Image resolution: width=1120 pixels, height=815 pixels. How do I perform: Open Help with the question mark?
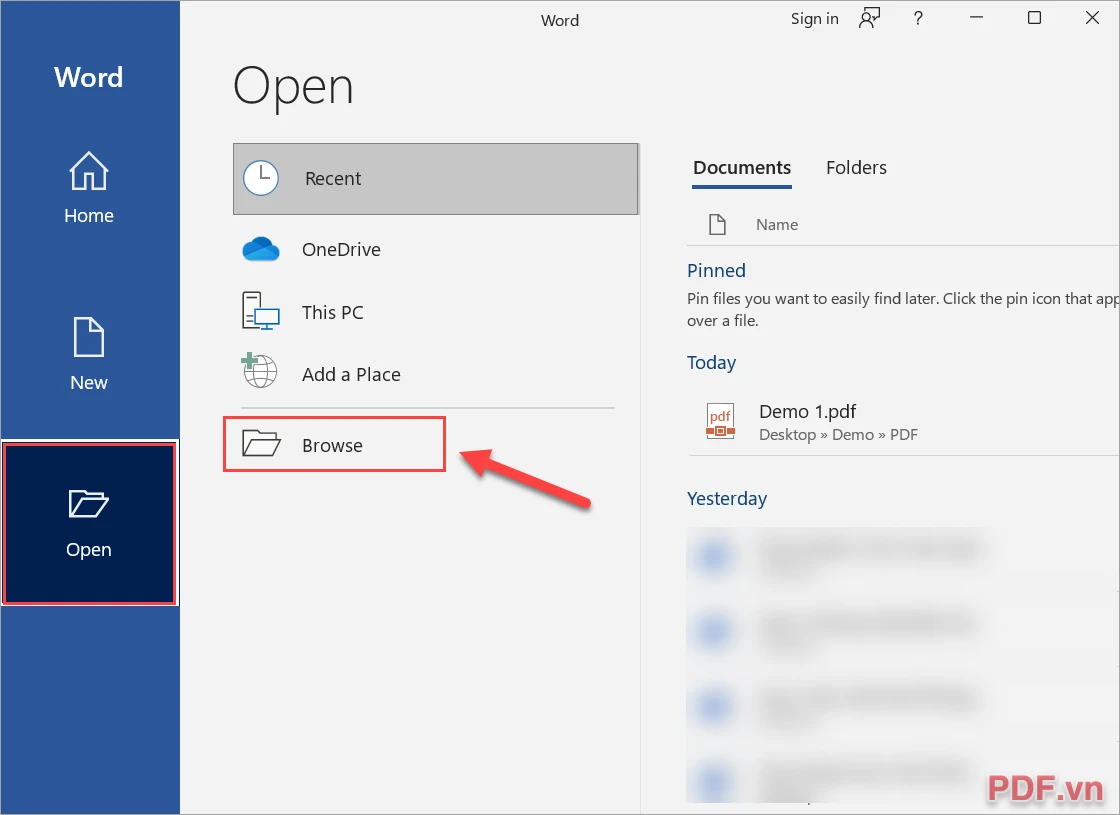(918, 19)
